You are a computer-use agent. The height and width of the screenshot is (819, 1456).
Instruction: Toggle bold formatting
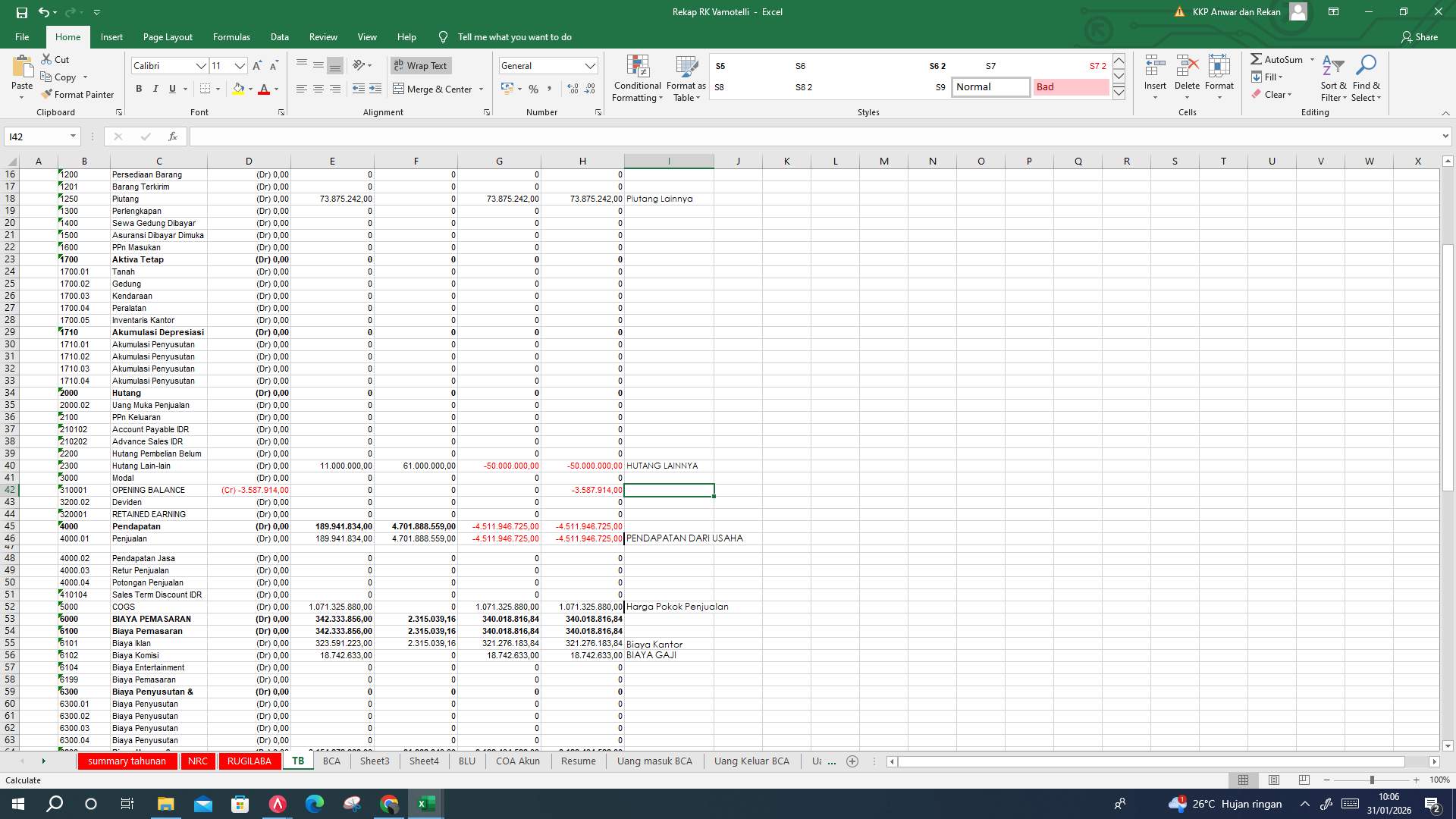pos(139,89)
